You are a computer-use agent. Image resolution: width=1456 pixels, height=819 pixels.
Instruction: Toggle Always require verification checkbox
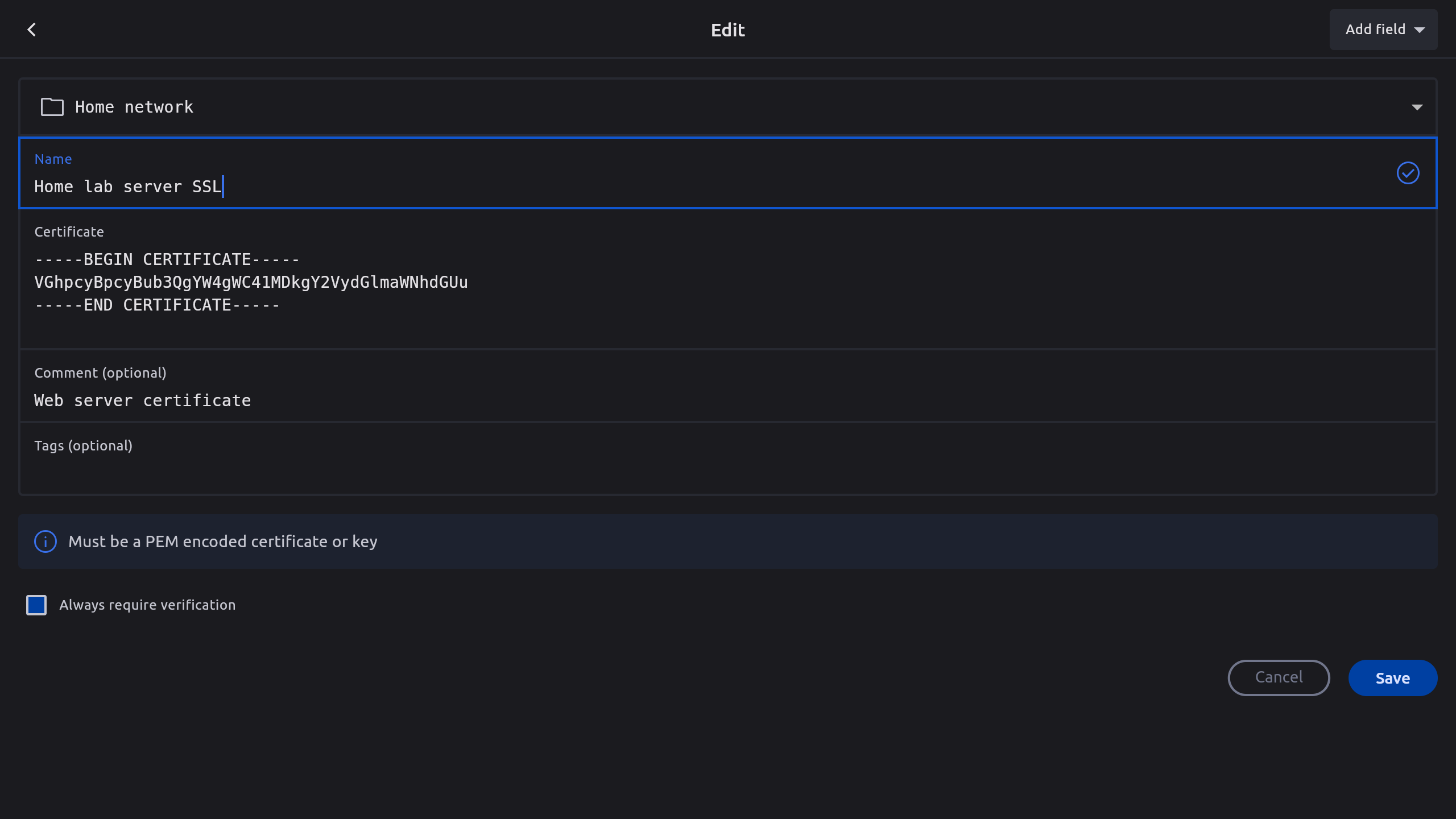36,605
